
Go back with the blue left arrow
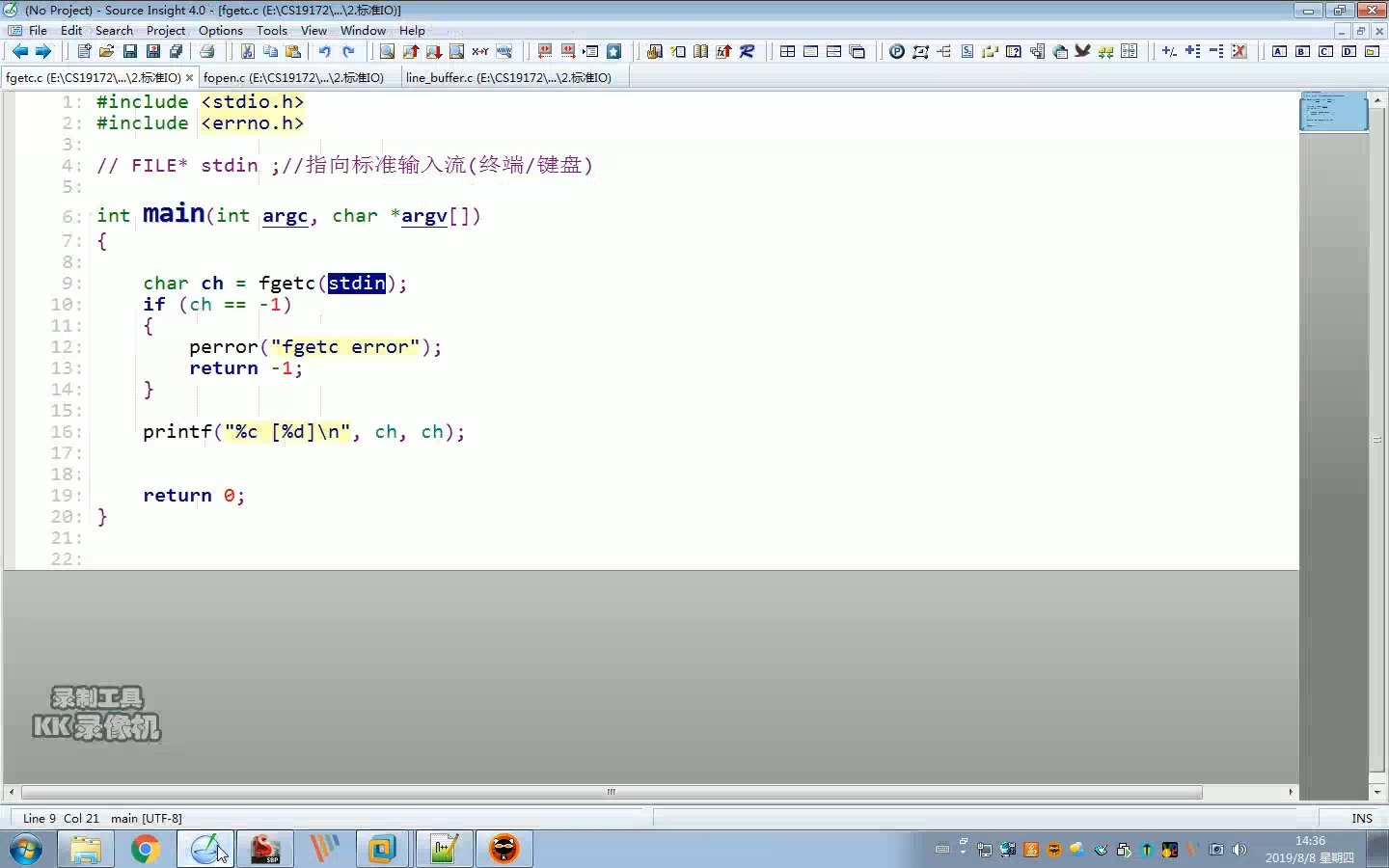click(x=20, y=52)
